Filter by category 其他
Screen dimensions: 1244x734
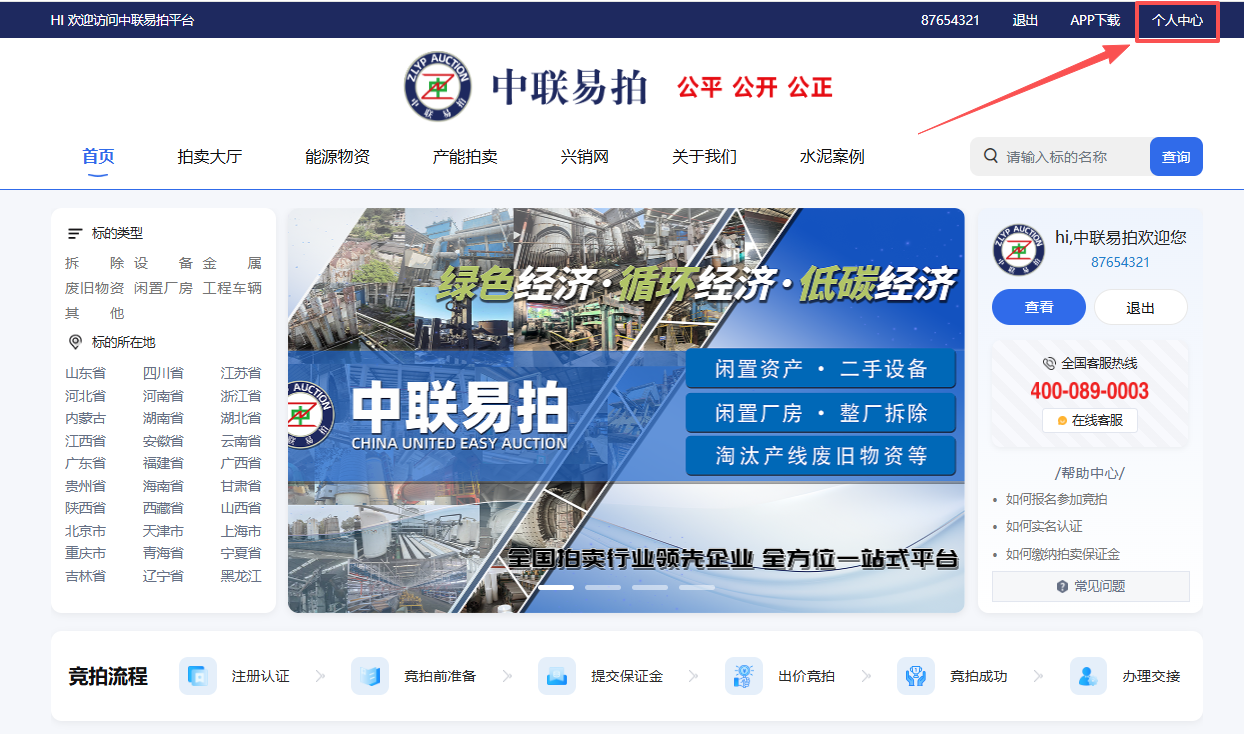(x=94, y=313)
